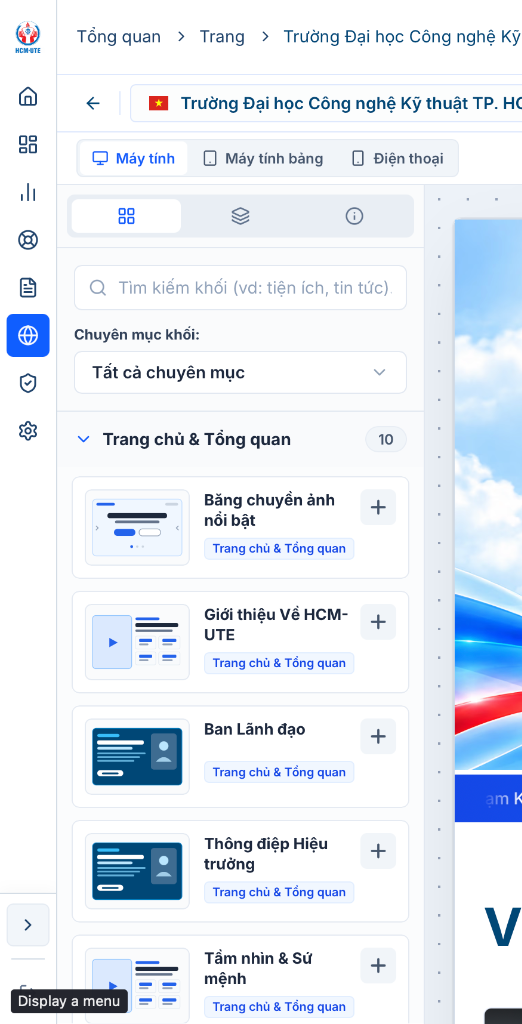Click the Tổng quan breadcrumb
The height and width of the screenshot is (1024, 522).
click(x=119, y=37)
